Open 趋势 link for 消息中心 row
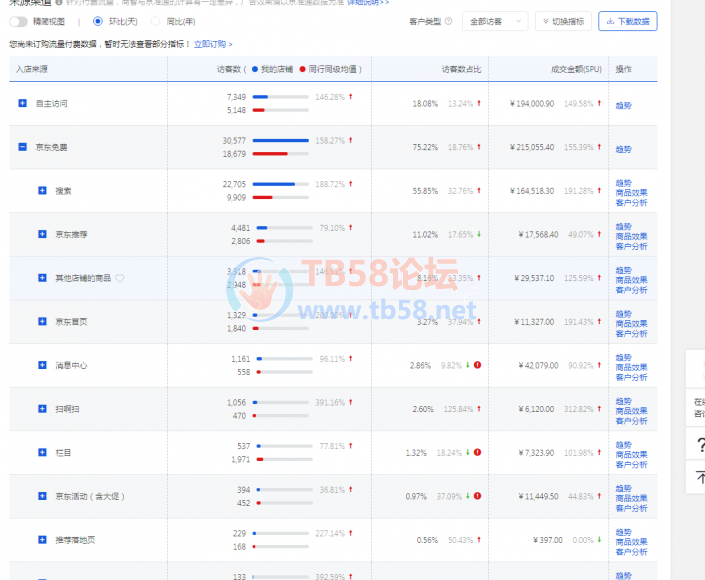Viewport: 705px width, 580px height. pyautogui.click(x=623, y=357)
